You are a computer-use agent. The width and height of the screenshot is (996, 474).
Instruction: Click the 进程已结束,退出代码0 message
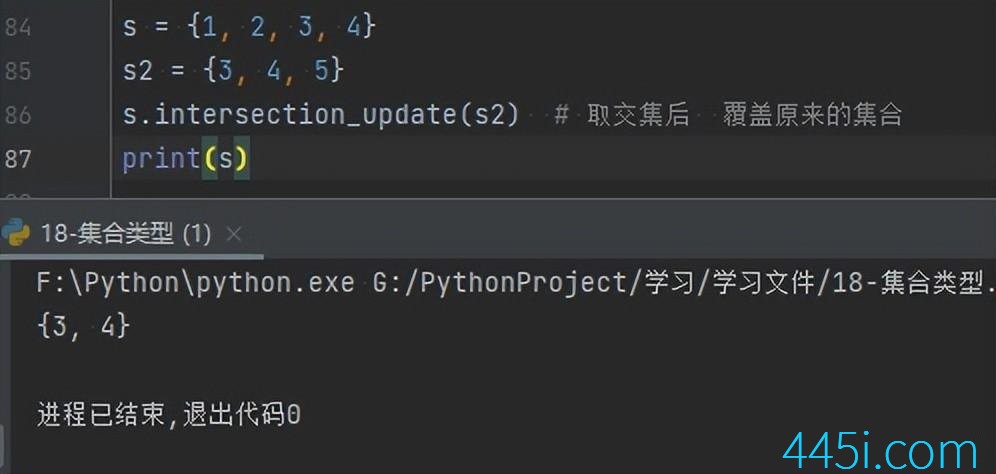tap(168, 416)
